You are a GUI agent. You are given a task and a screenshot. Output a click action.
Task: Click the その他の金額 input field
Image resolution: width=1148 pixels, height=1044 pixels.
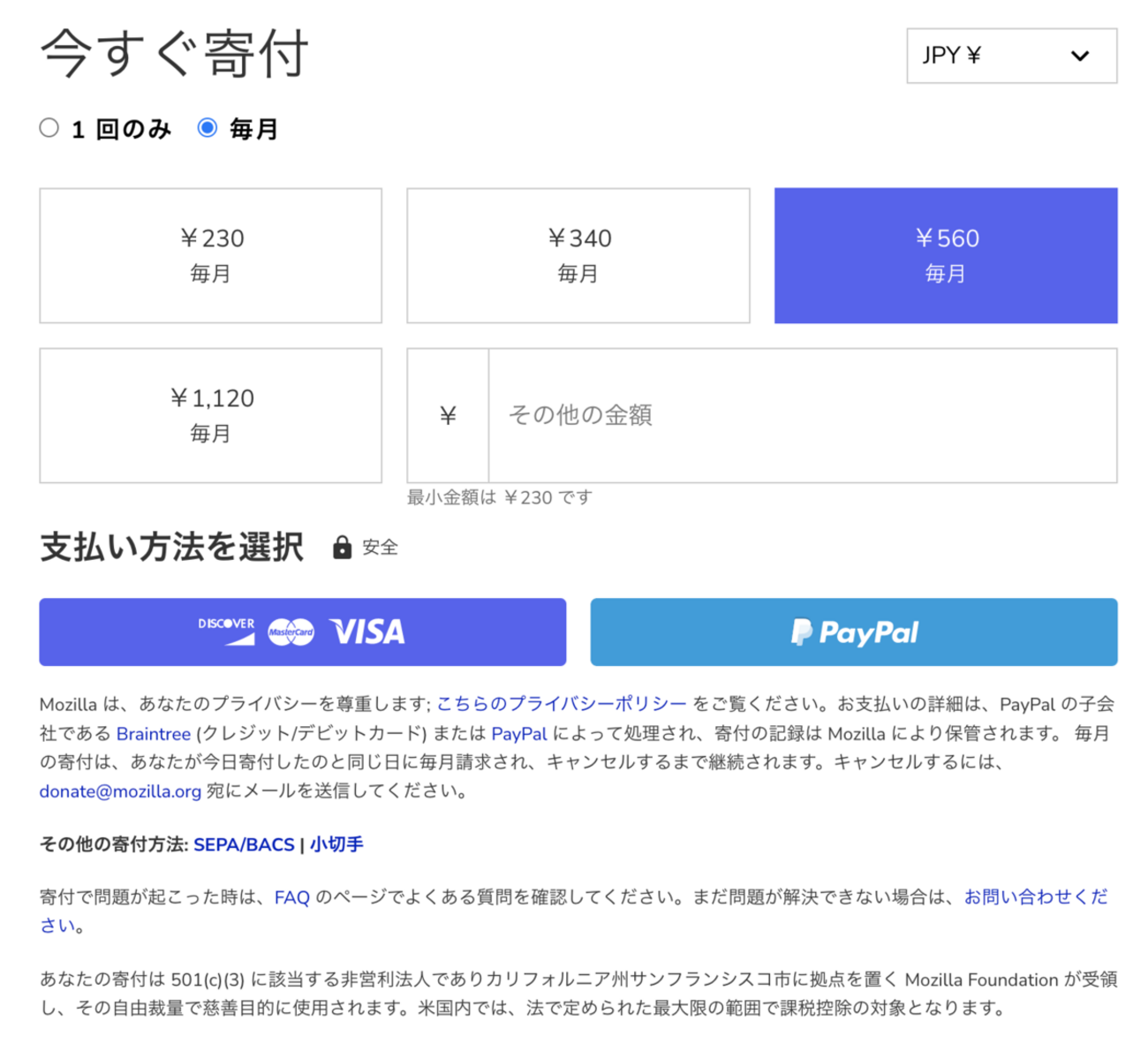tap(803, 415)
